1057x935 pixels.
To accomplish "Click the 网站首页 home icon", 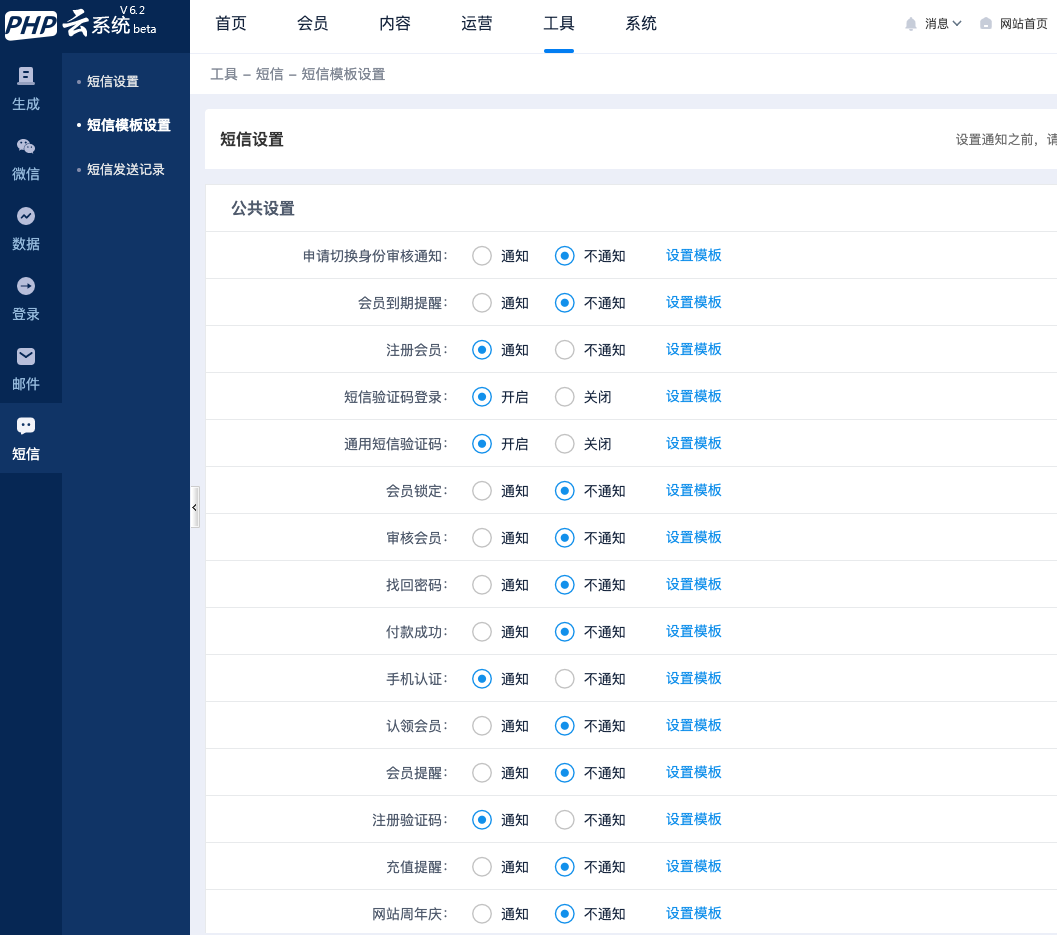I will (986, 24).
